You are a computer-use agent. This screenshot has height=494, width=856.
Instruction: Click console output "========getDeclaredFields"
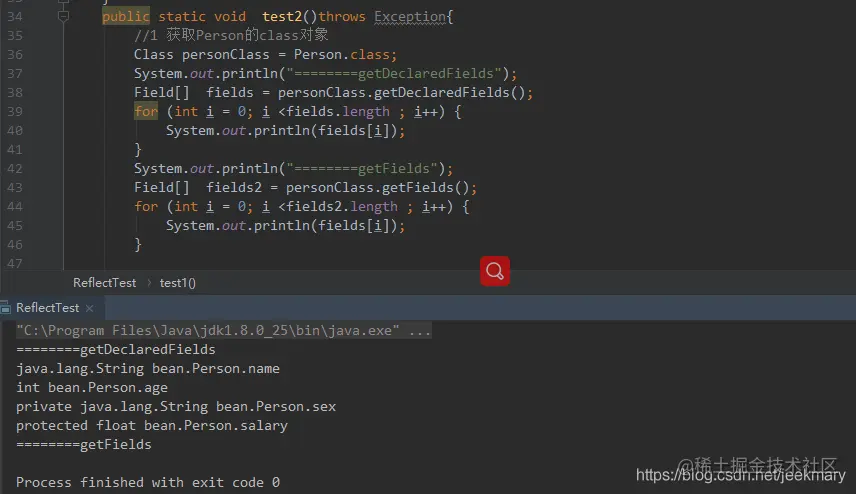116,349
